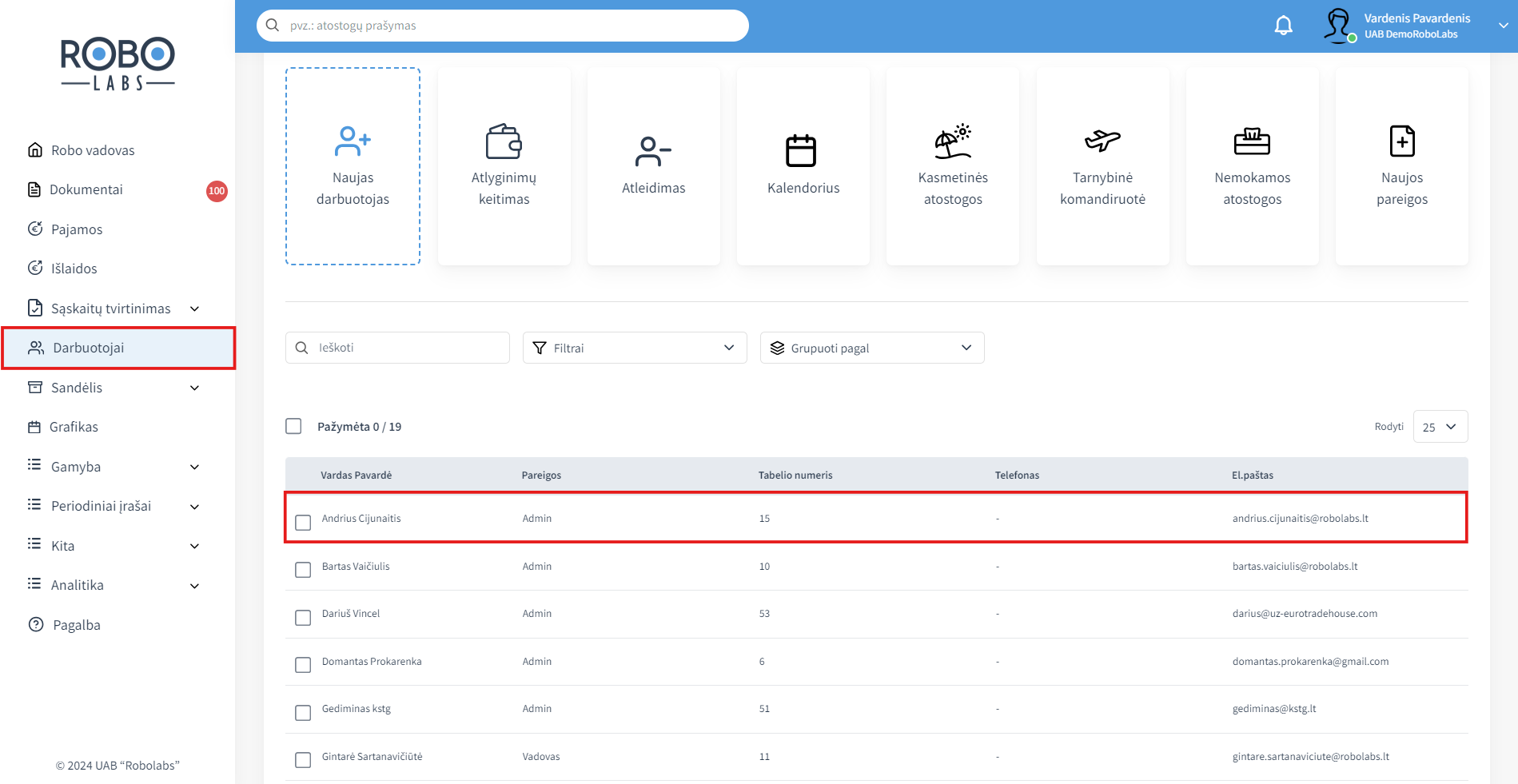This screenshot has width=1518, height=784.
Task: Expand the Sandėlis submenu chevron
Action: tap(194, 388)
